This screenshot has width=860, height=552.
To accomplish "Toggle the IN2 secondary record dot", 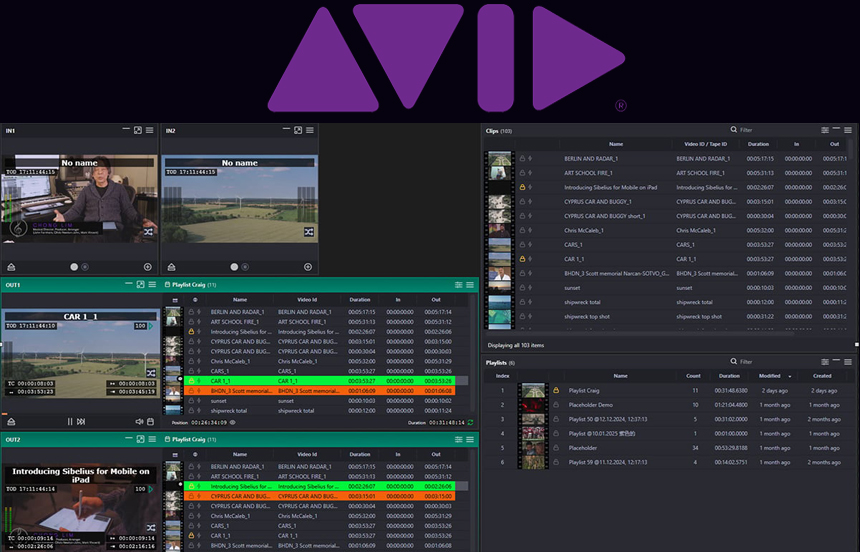I will 245,267.
